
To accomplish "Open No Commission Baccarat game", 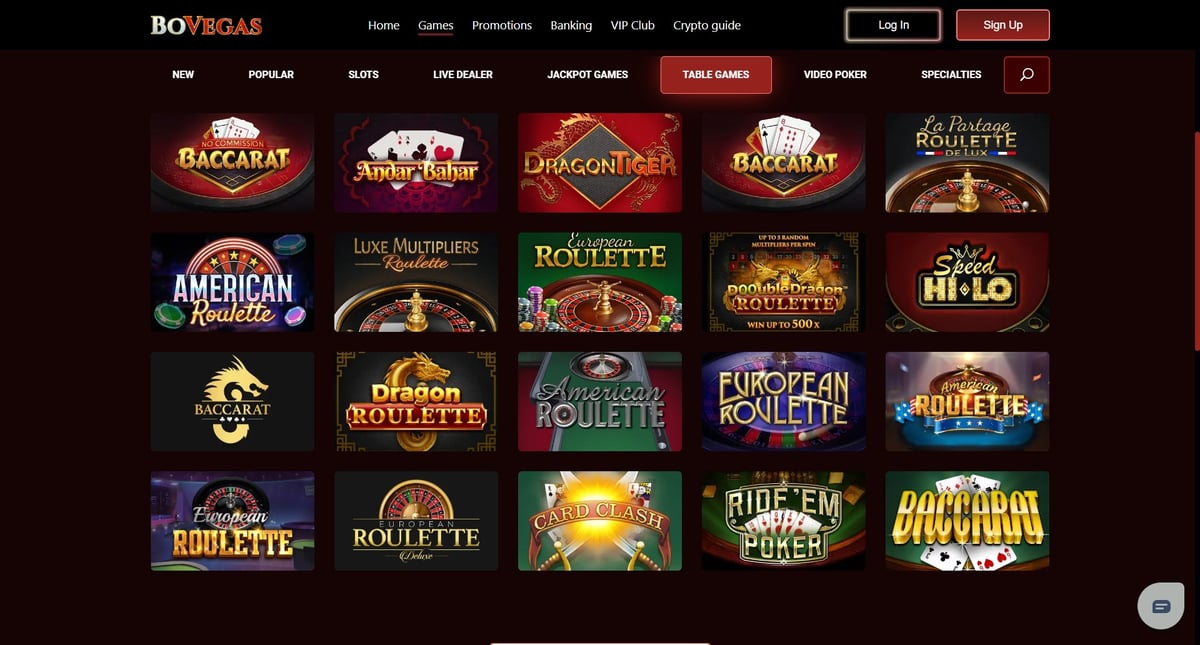I will click(x=232, y=163).
